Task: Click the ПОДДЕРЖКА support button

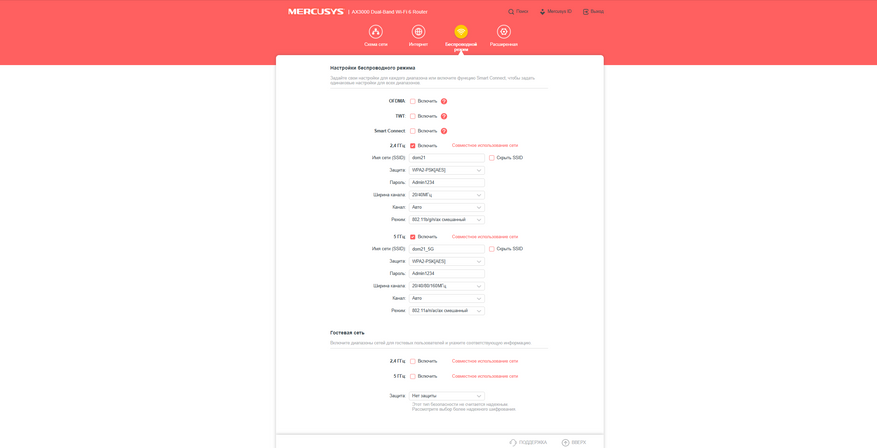Action: click(x=528, y=442)
